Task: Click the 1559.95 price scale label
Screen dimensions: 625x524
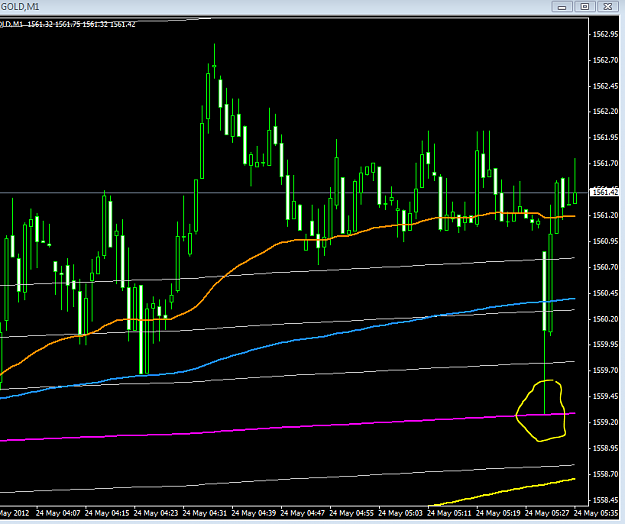Action: (605, 344)
